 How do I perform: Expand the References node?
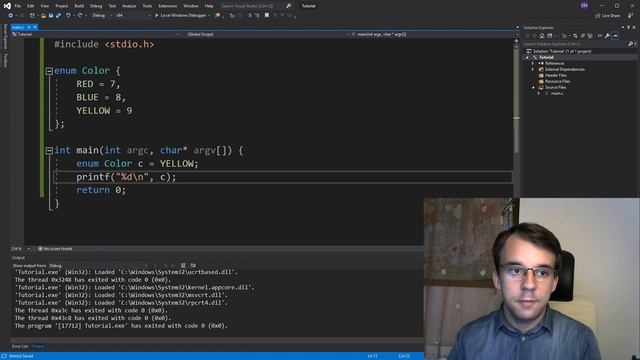tap(533, 64)
